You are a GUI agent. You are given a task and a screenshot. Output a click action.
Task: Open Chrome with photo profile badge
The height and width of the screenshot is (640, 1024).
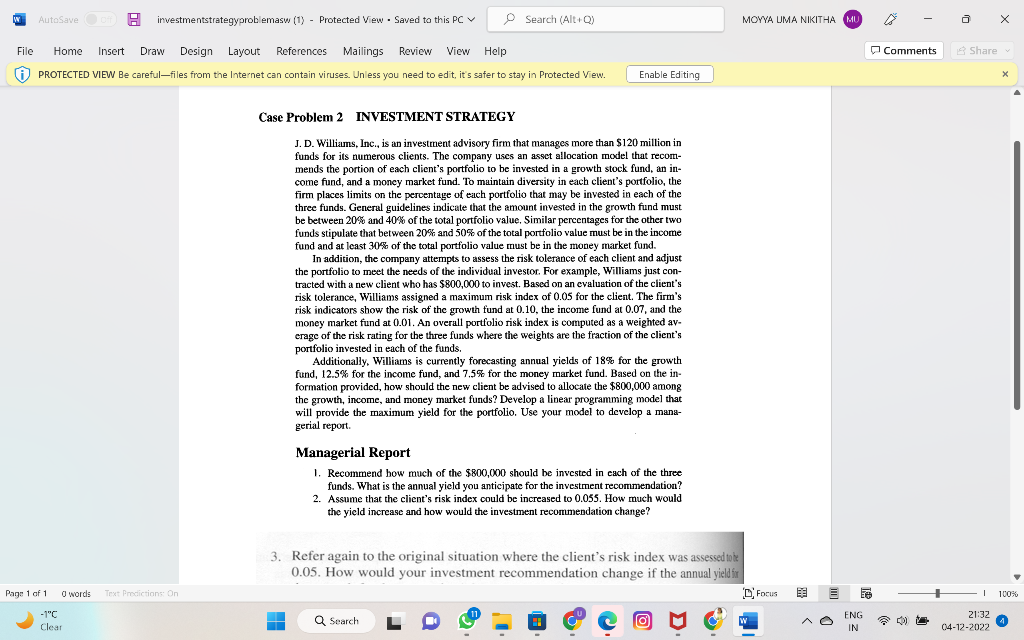[x=713, y=621]
